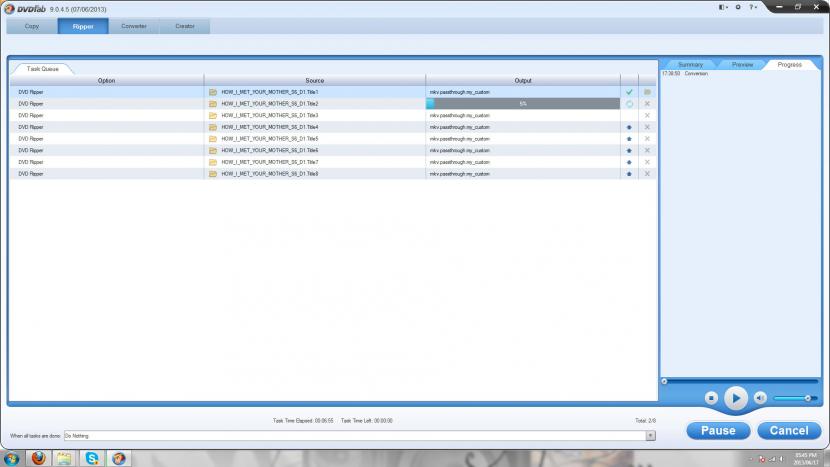830x467 pixels.
Task: Click the DVDFab taskbar icon
Action: point(119,458)
